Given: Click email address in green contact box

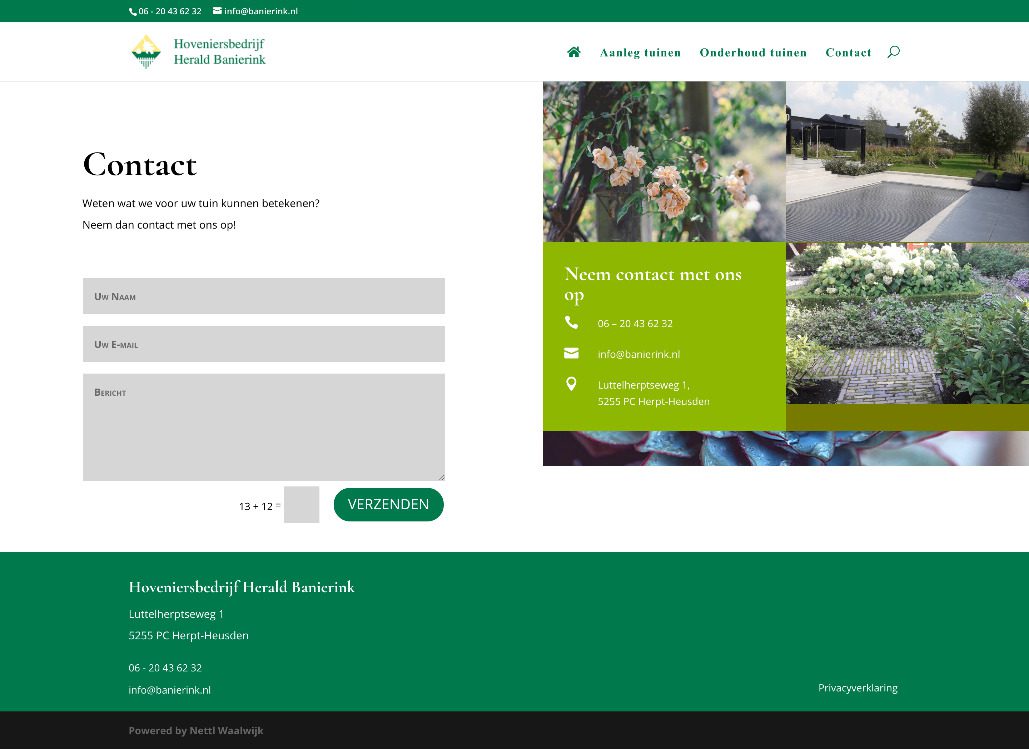Looking at the screenshot, I should click(x=639, y=354).
